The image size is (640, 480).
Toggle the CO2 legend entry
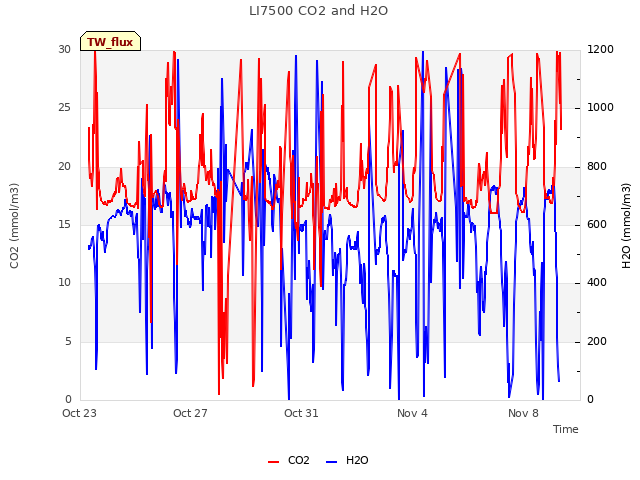coord(289,460)
